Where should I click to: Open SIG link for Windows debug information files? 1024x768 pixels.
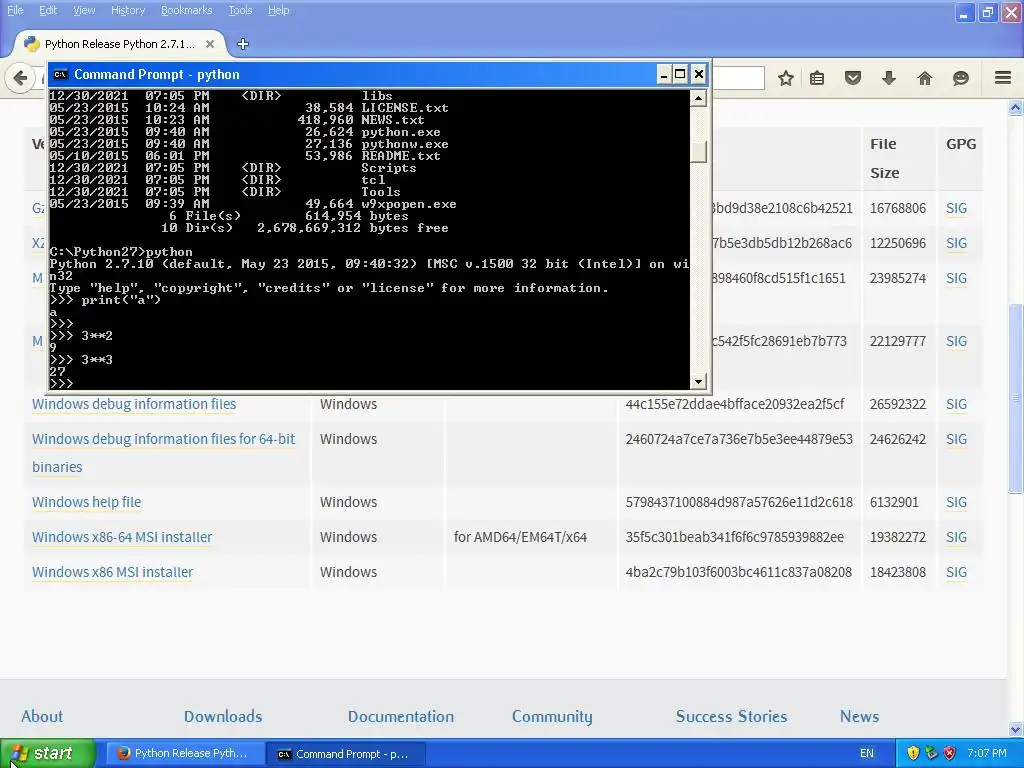[956, 404]
